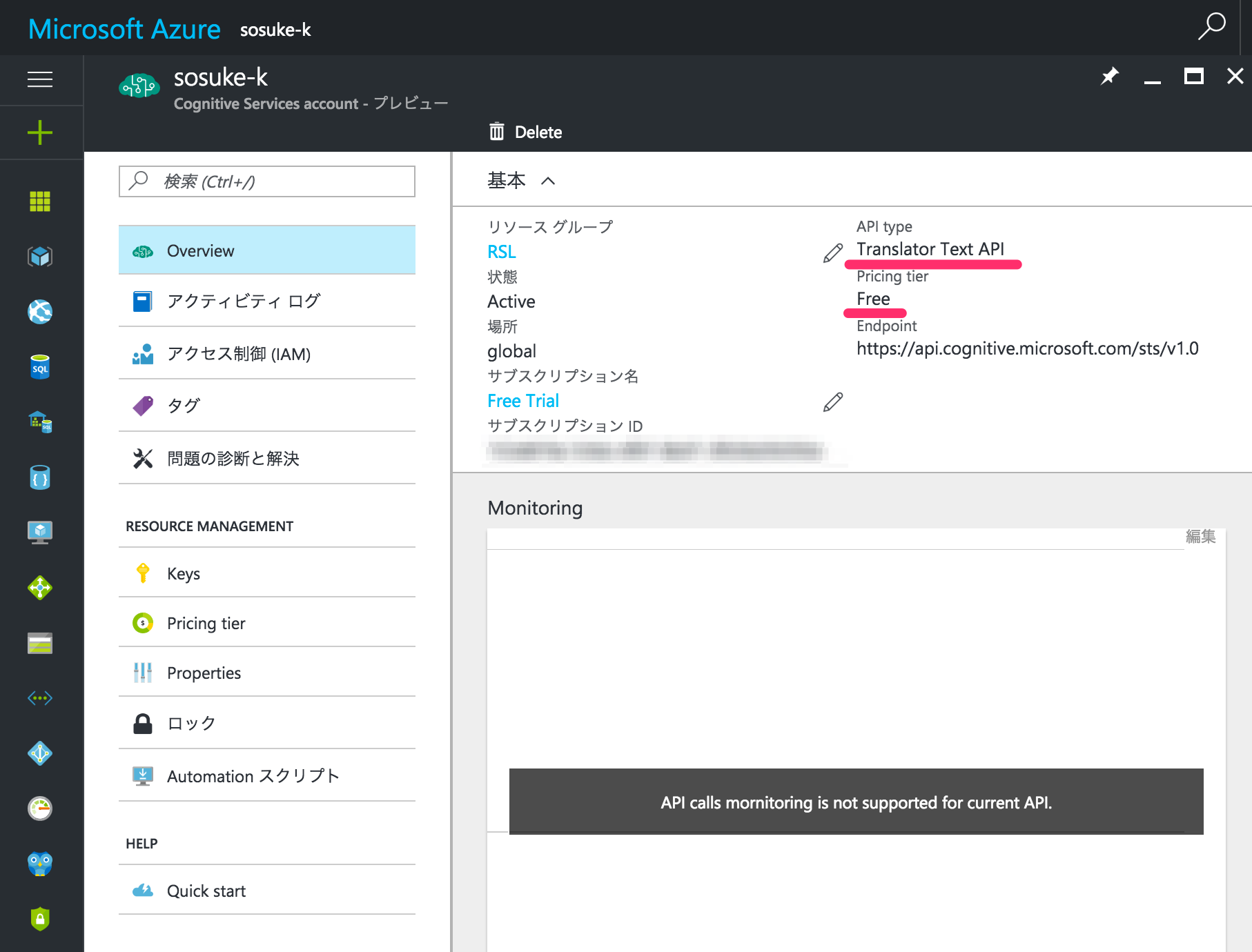The width and height of the screenshot is (1252, 952).
Task: Open Quick start under Help
Action: [267, 891]
